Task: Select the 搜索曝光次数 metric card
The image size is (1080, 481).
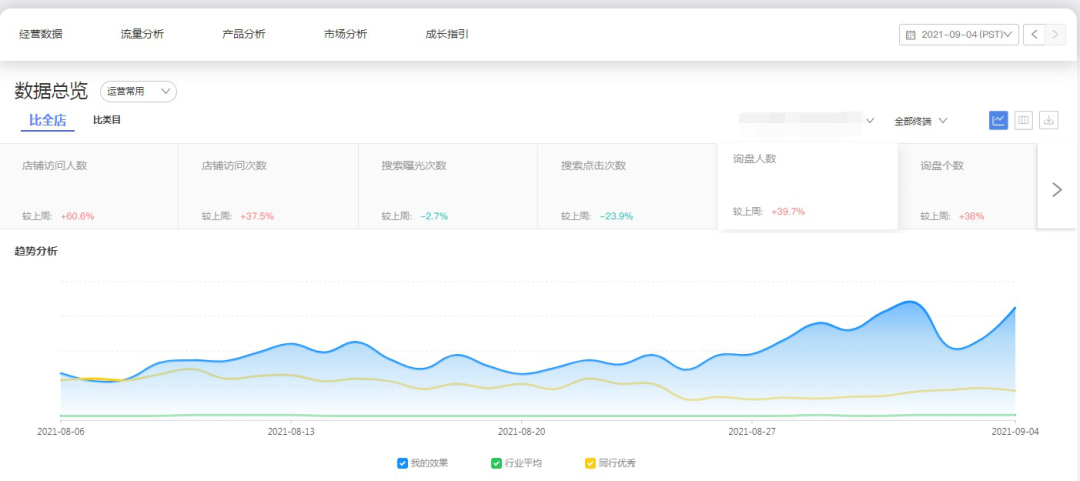Action: click(x=448, y=186)
